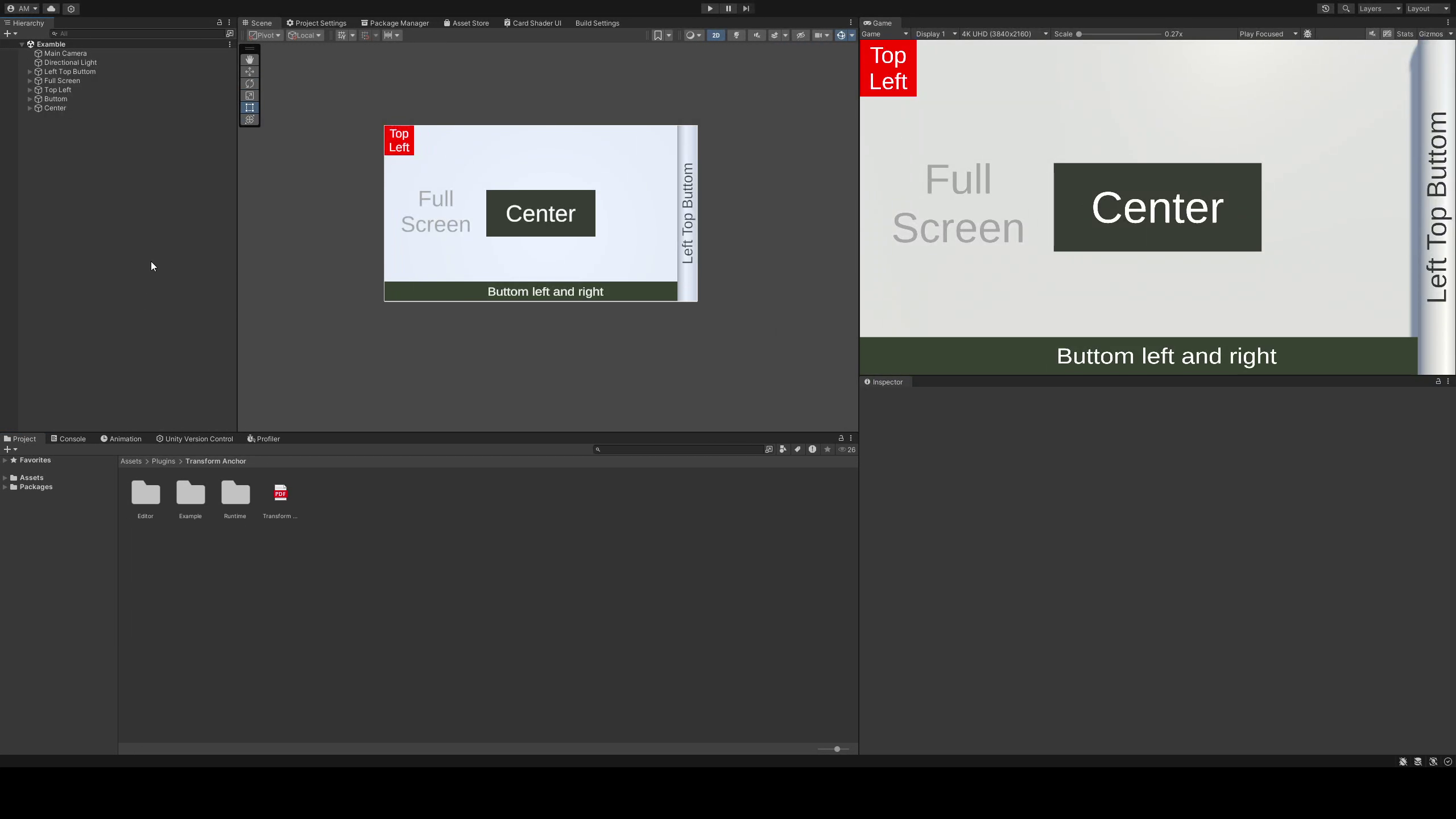Click the Step frame button
This screenshot has width=1456, height=819.
click(x=746, y=9)
